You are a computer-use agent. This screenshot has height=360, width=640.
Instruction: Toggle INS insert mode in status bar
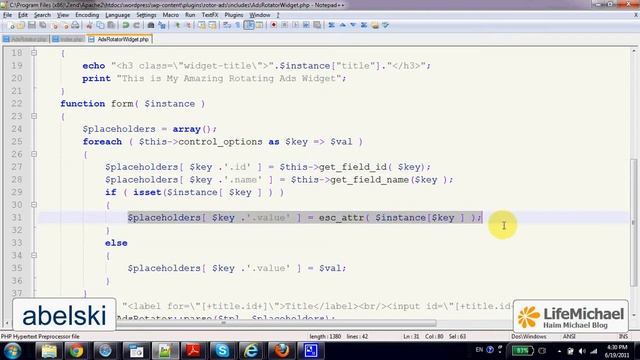(623, 336)
